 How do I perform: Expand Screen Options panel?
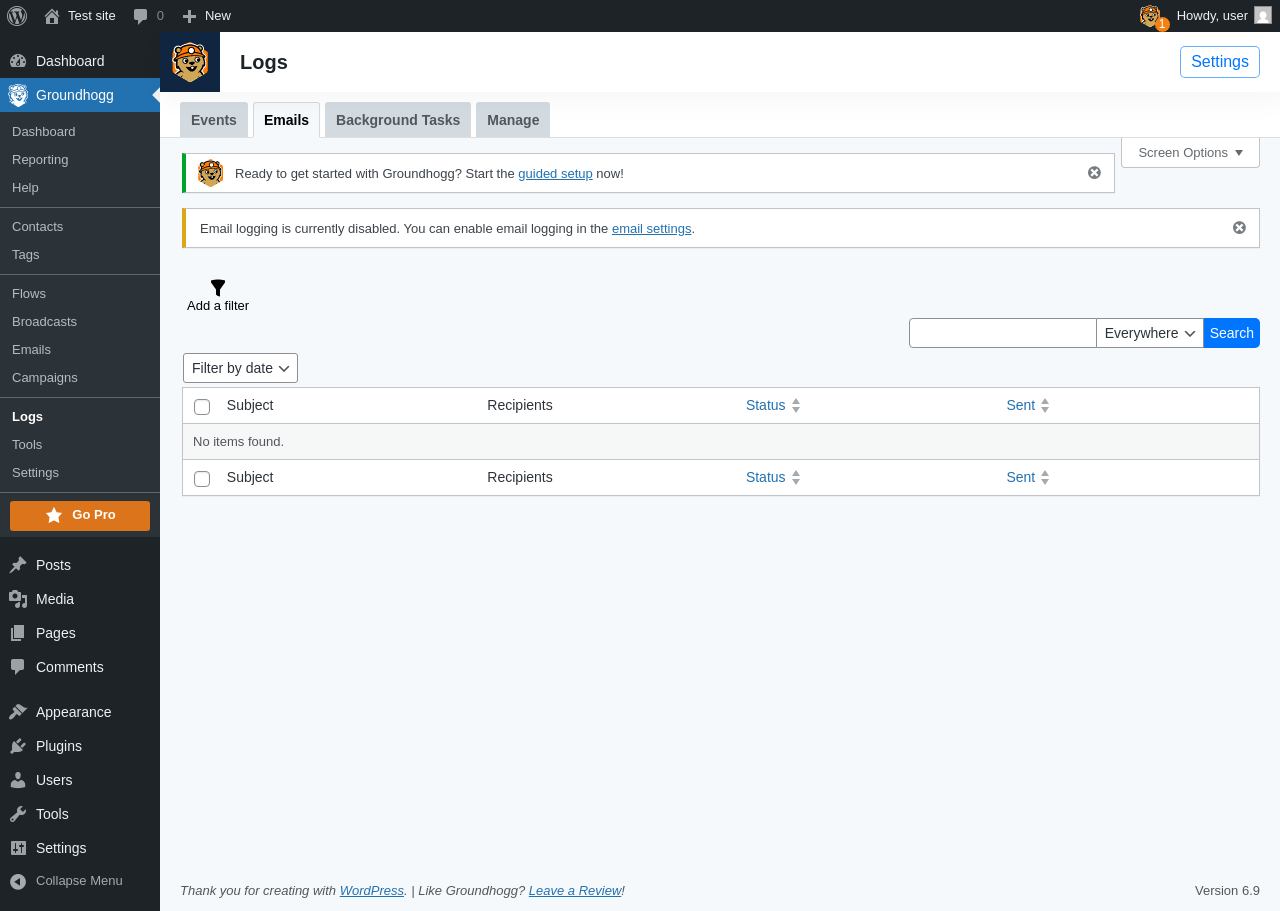click(1190, 153)
